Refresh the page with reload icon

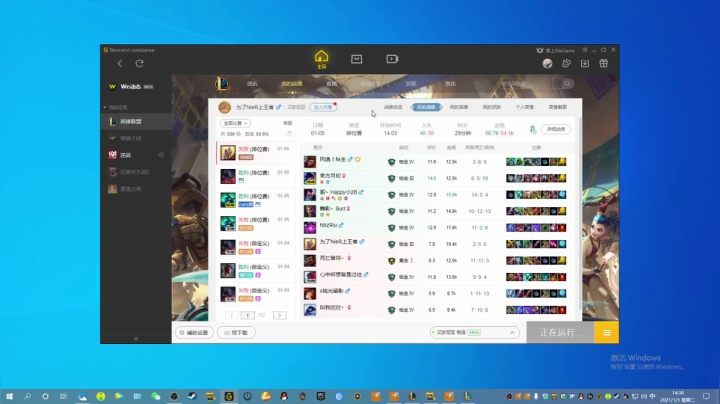click(x=140, y=63)
